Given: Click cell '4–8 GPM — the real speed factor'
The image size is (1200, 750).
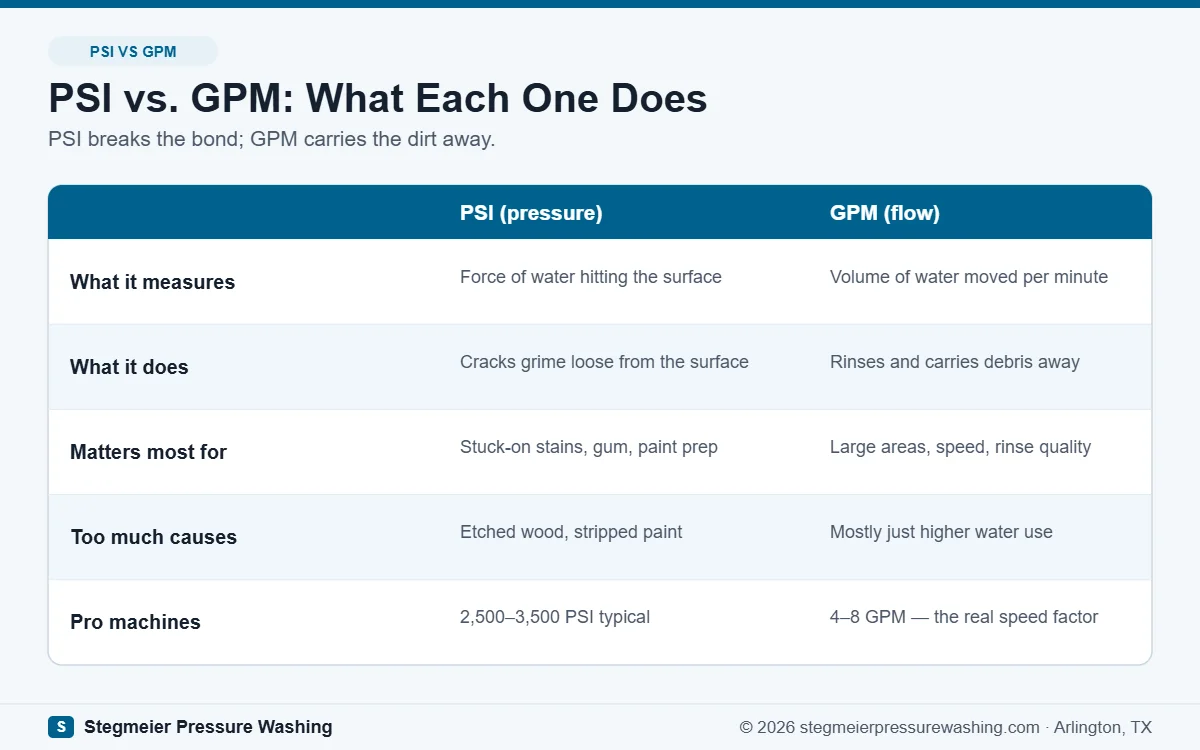Looking at the screenshot, I should [964, 617].
